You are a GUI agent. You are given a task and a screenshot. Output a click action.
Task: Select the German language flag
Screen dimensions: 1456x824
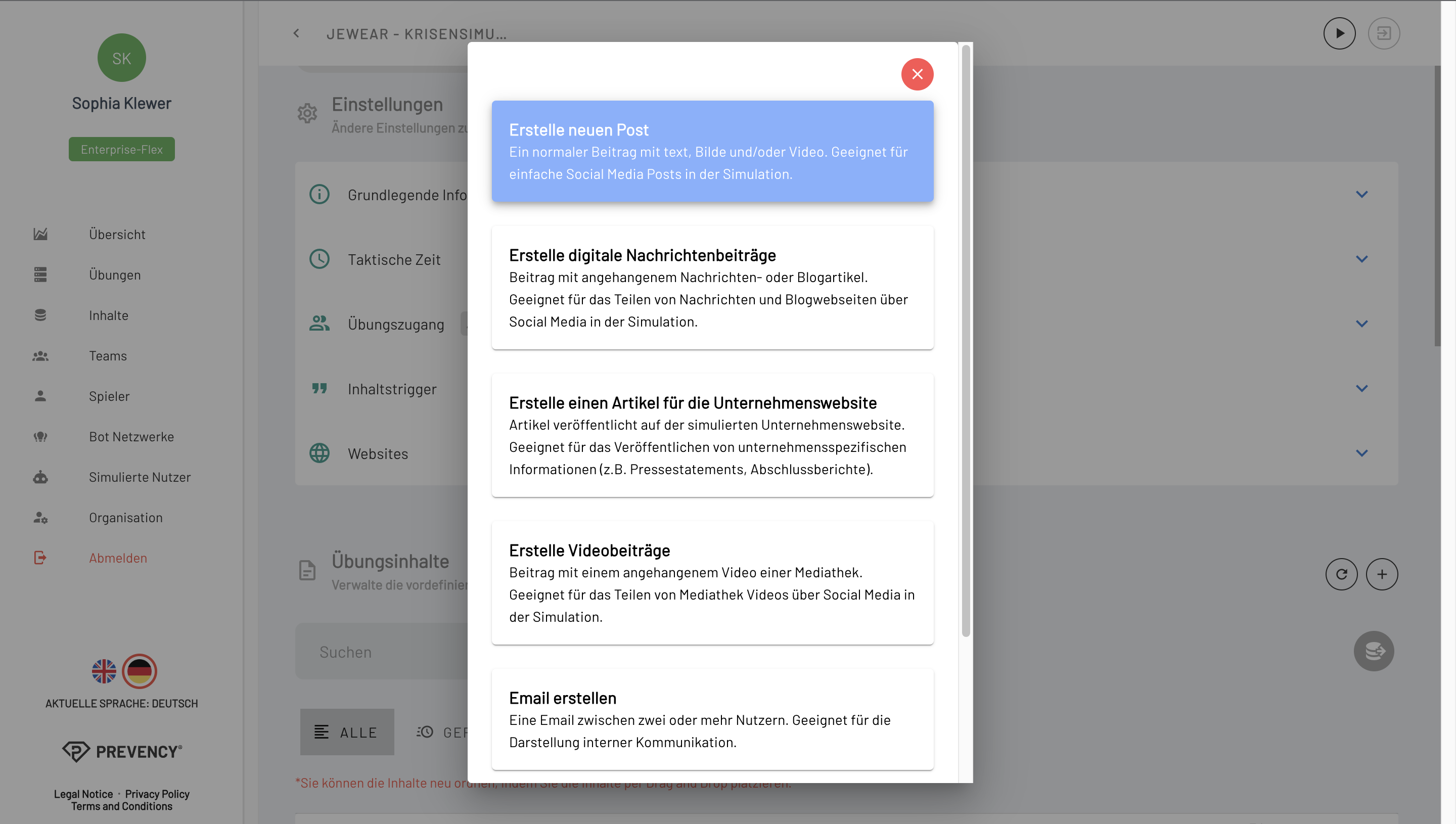point(139,671)
